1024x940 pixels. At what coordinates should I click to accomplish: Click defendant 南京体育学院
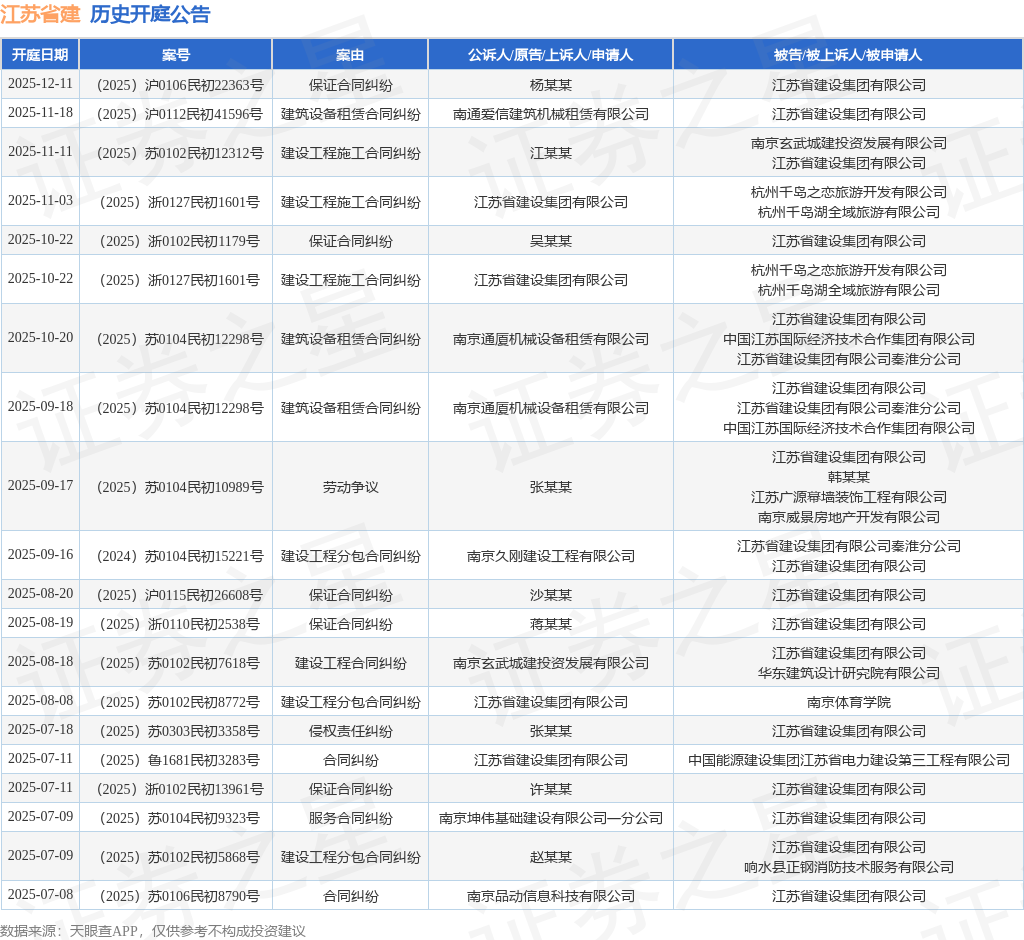(x=848, y=702)
